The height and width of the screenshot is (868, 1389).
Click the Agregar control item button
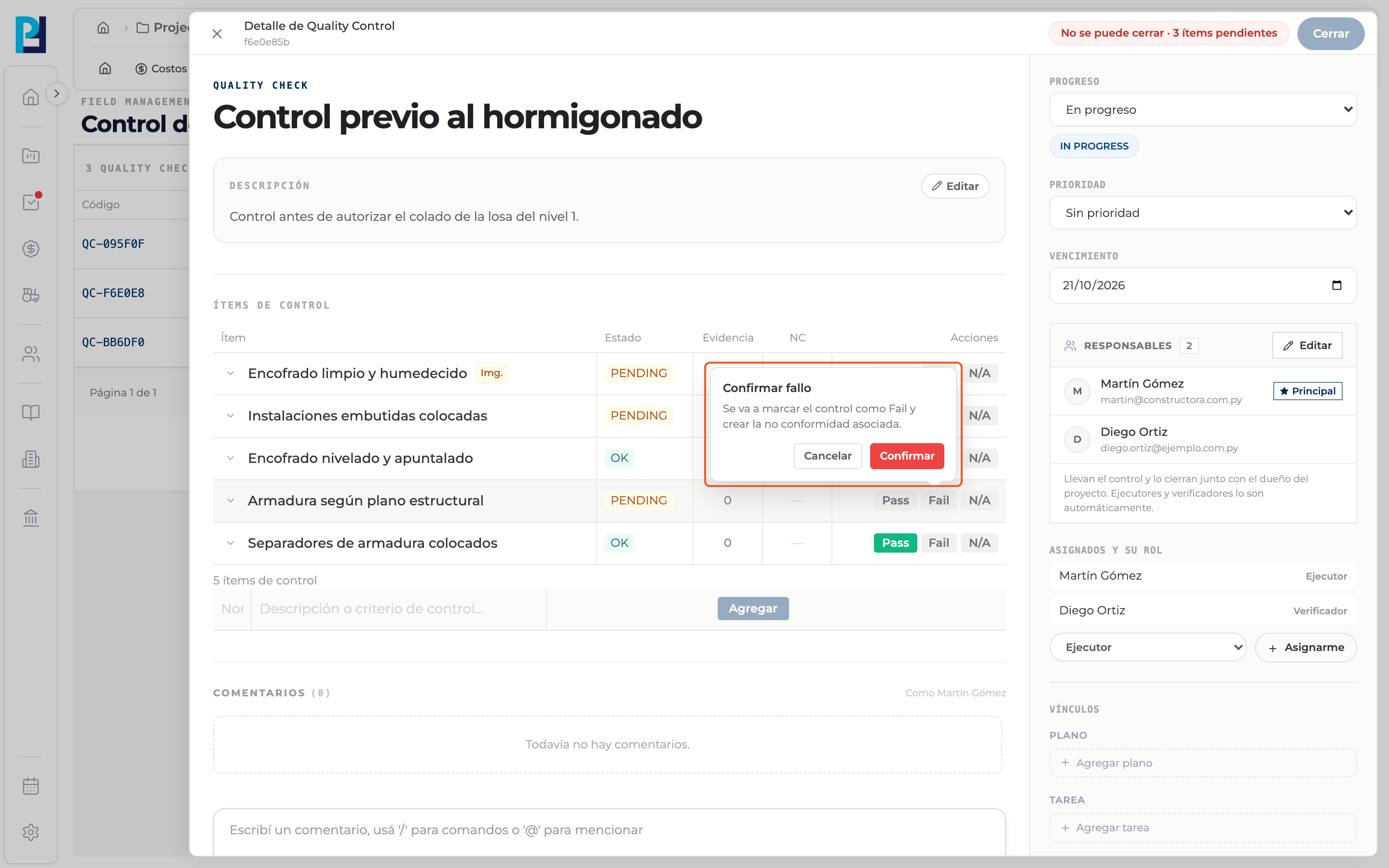pyautogui.click(x=752, y=609)
